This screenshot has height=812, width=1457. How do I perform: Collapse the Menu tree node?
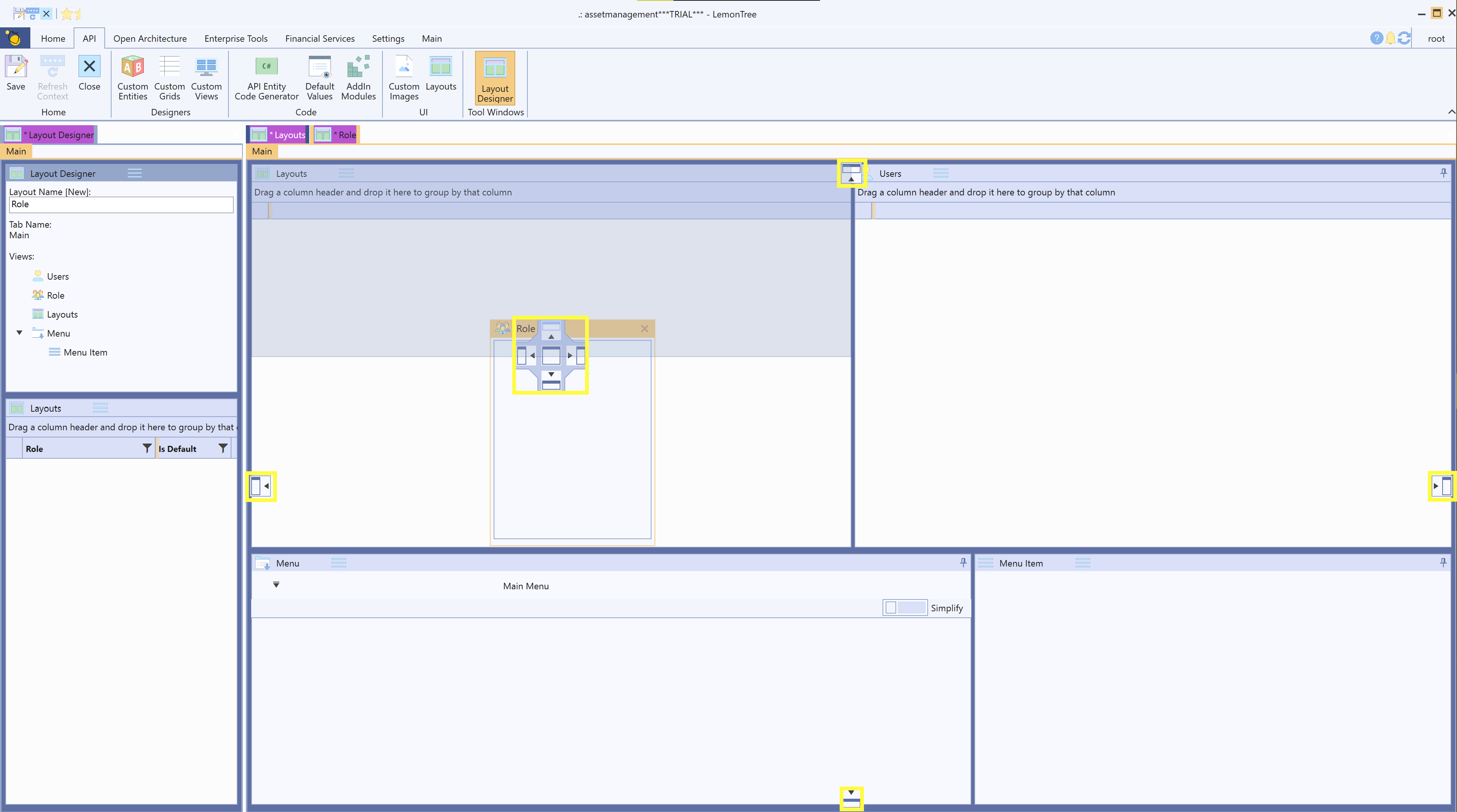(x=19, y=333)
